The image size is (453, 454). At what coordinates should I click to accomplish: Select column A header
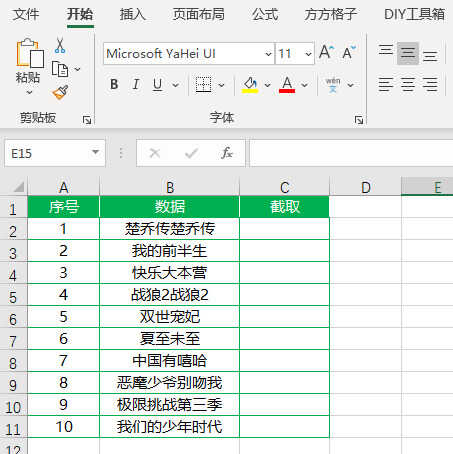click(x=64, y=187)
